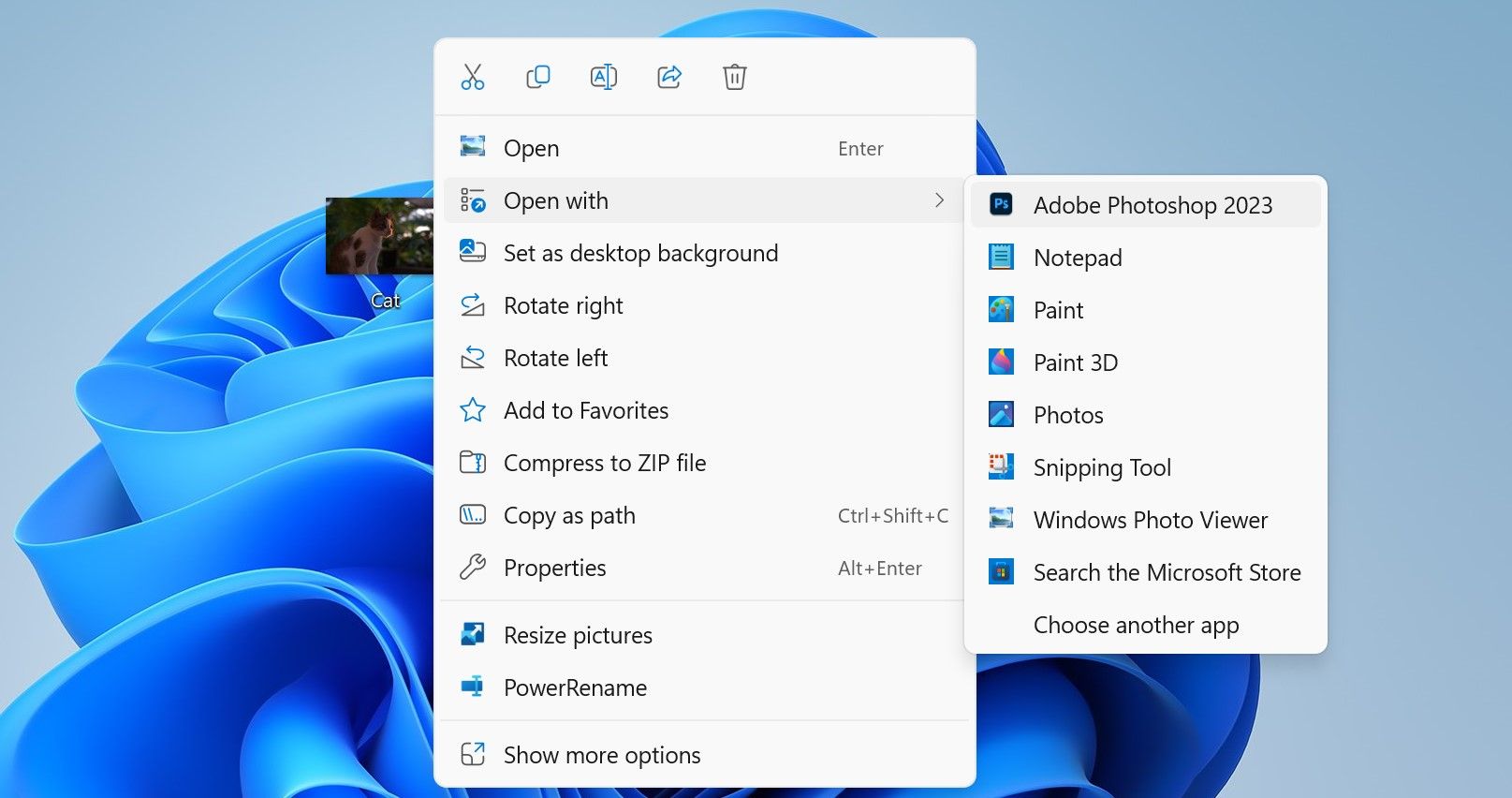Image resolution: width=1512 pixels, height=798 pixels.
Task: Click Search the Microsoft Store
Action: (1167, 572)
